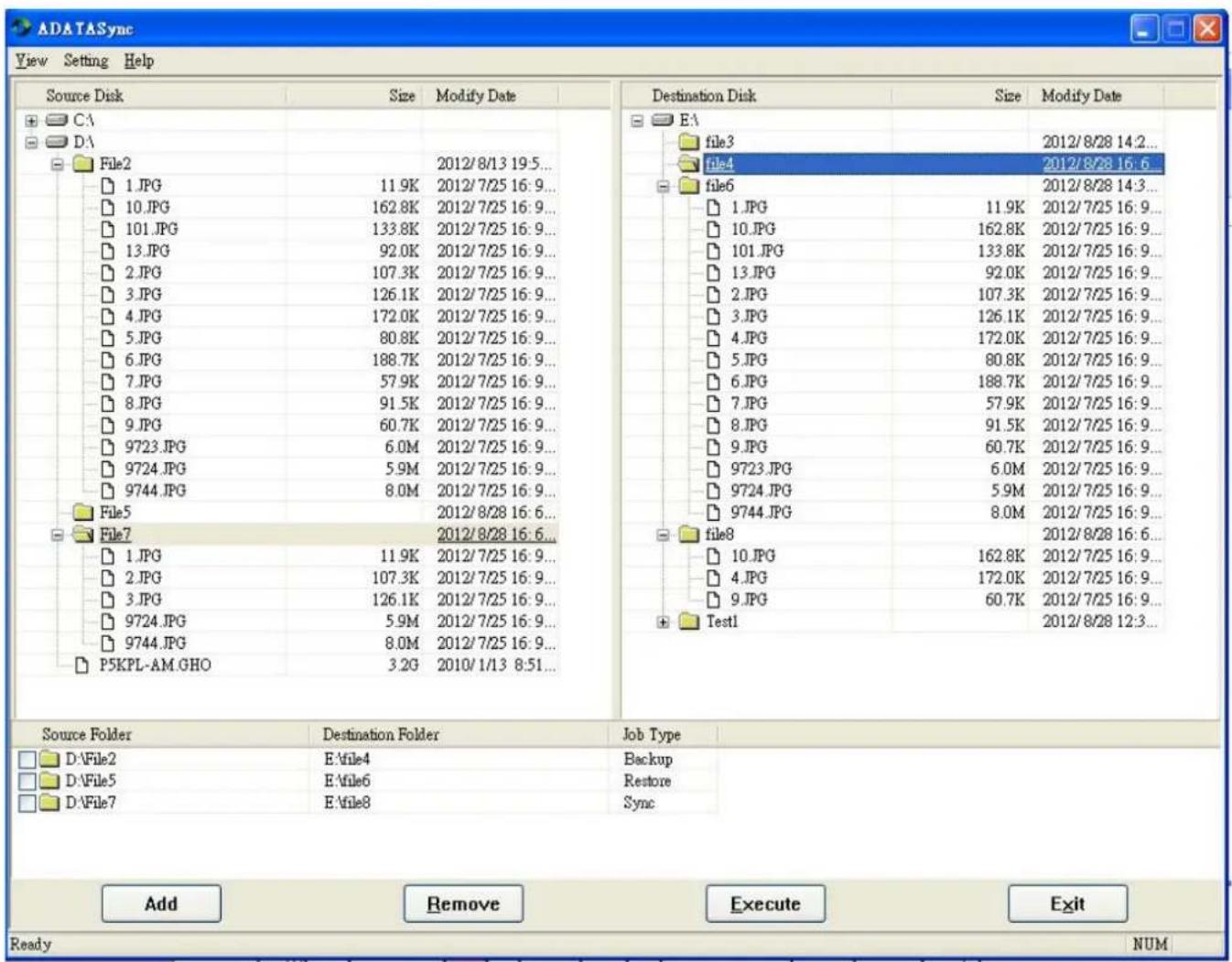
Task: Expand the Test1 folder node
Action: [664, 622]
